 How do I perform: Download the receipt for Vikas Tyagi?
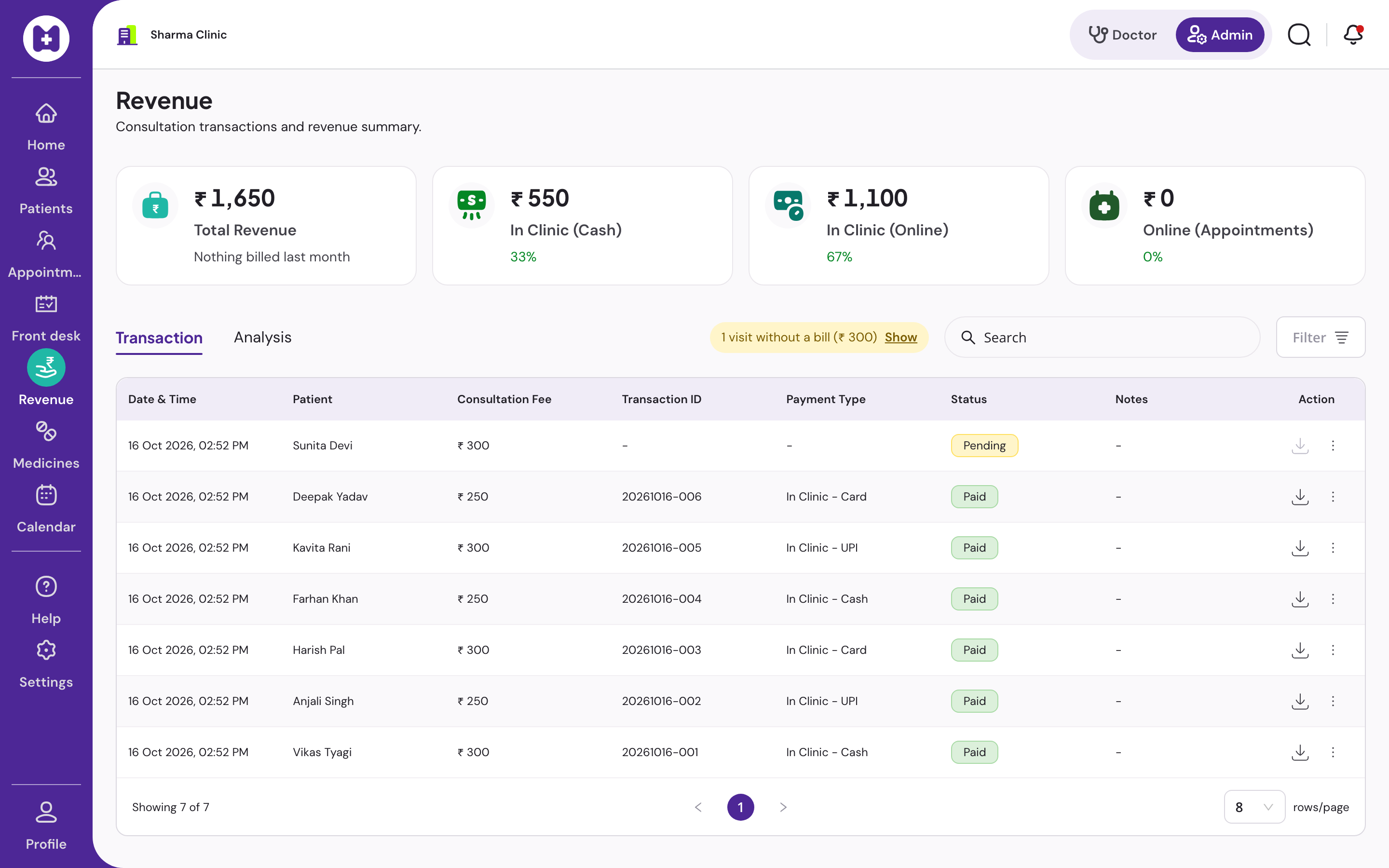point(1300,752)
